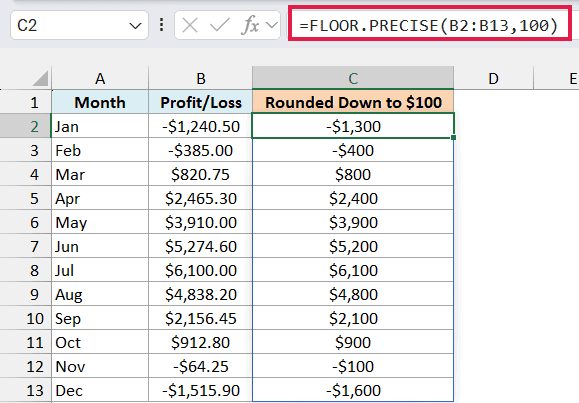Image resolution: width=579 pixels, height=403 pixels.
Task: Click the $6,100 result cell
Action: click(x=353, y=270)
